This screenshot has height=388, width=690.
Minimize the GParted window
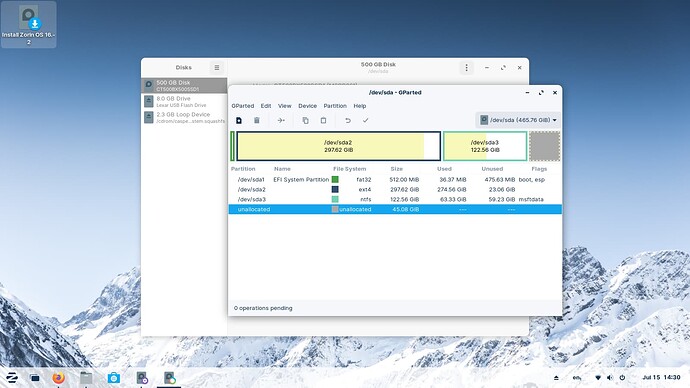pyautogui.click(x=527, y=92)
